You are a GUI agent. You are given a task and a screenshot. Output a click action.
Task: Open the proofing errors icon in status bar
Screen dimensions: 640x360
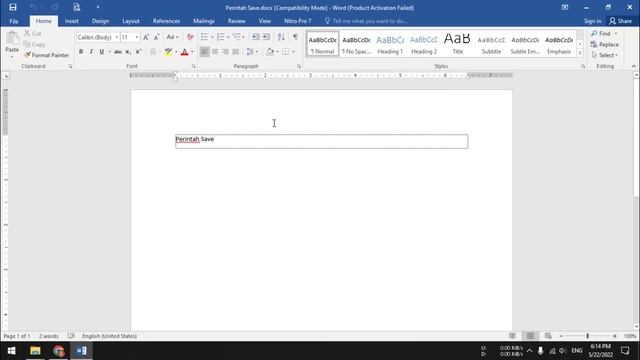tap(71, 336)
